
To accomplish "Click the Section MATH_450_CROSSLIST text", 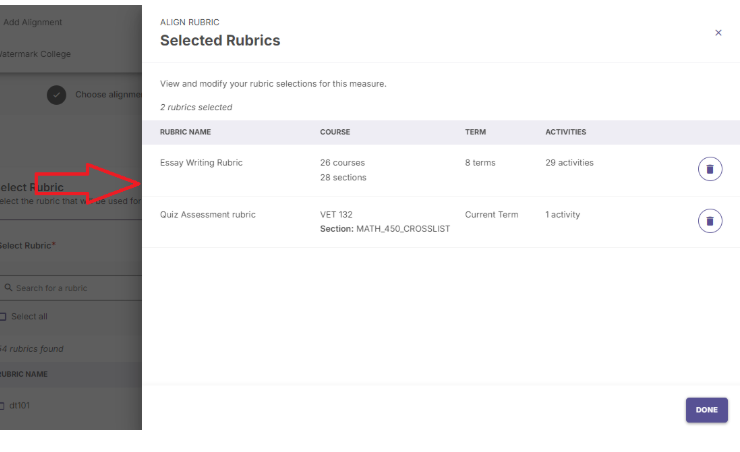I will coord(385,229).
